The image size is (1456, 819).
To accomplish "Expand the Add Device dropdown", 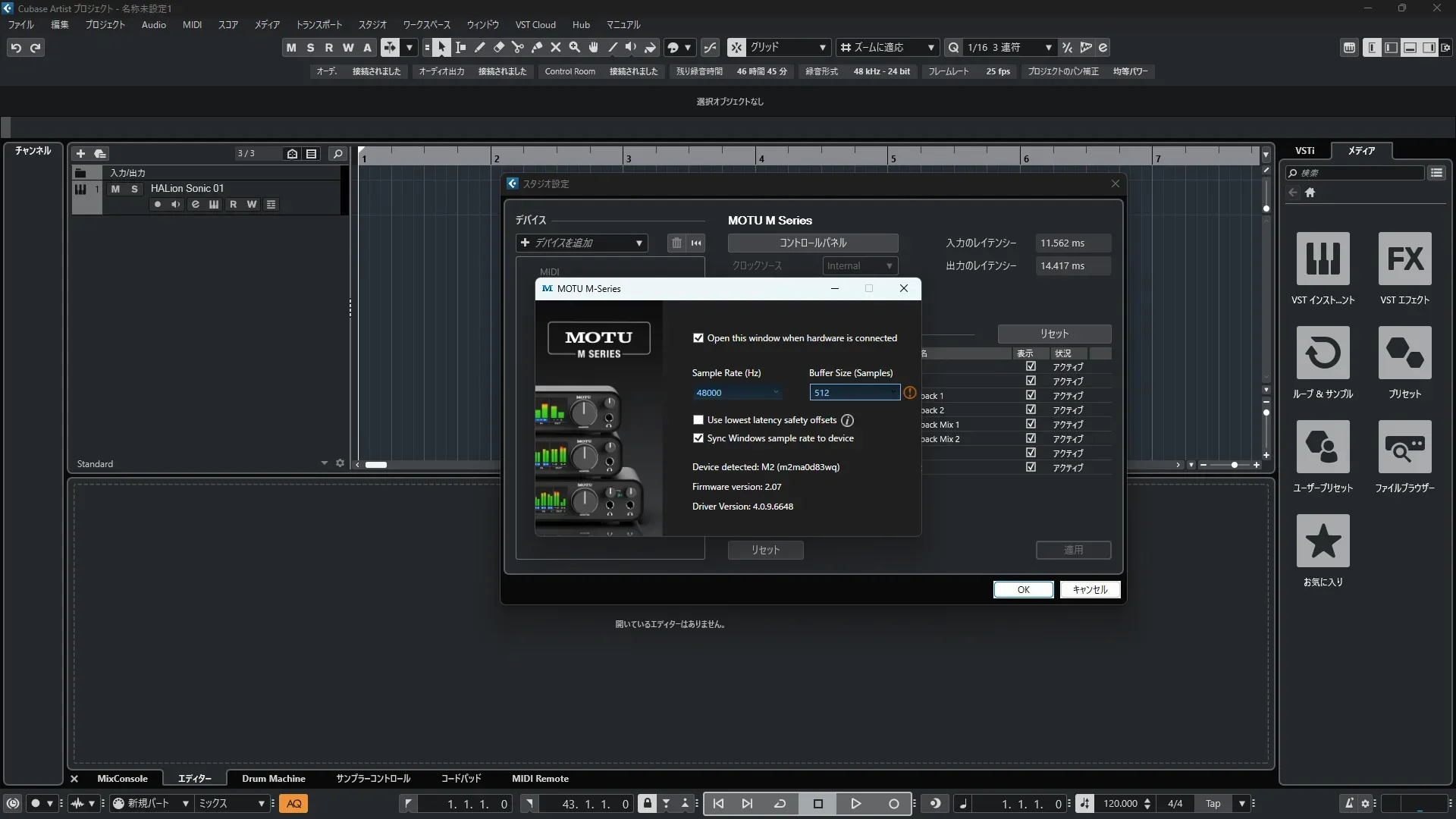I will (582, 243).
